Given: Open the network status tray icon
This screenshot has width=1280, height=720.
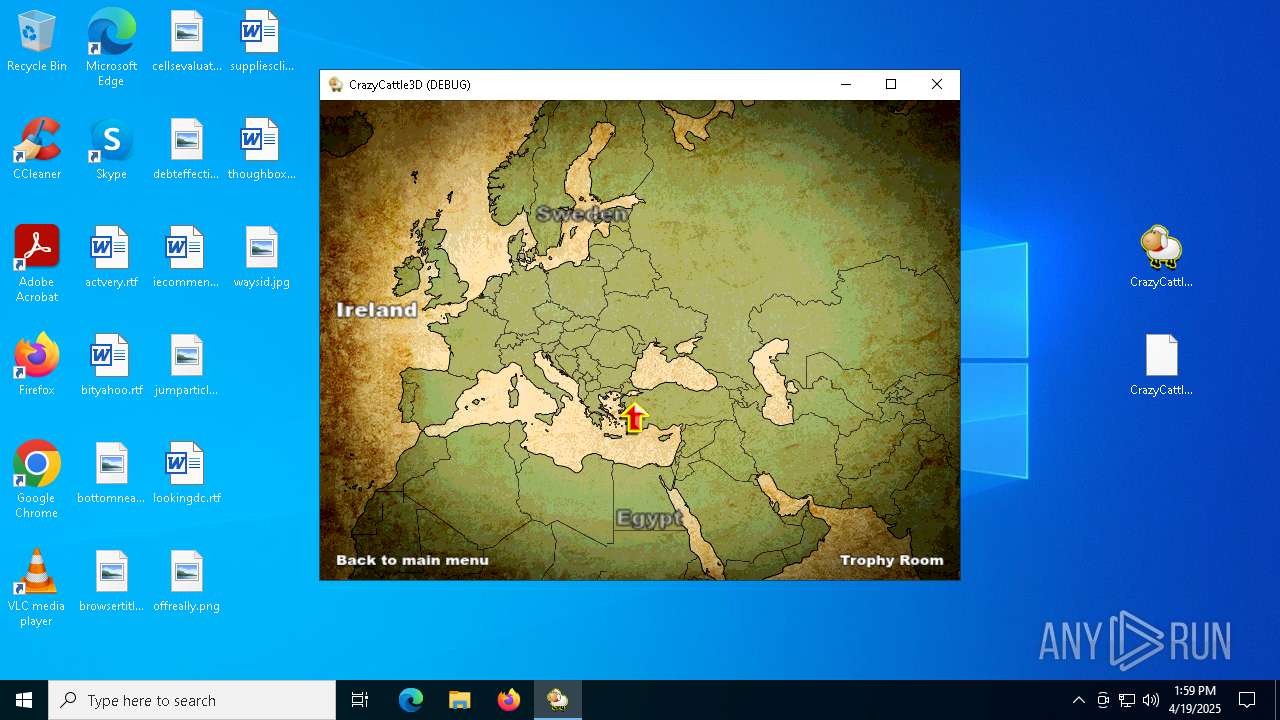Looking at the screenshot, I should click(x=1127, y=700).
